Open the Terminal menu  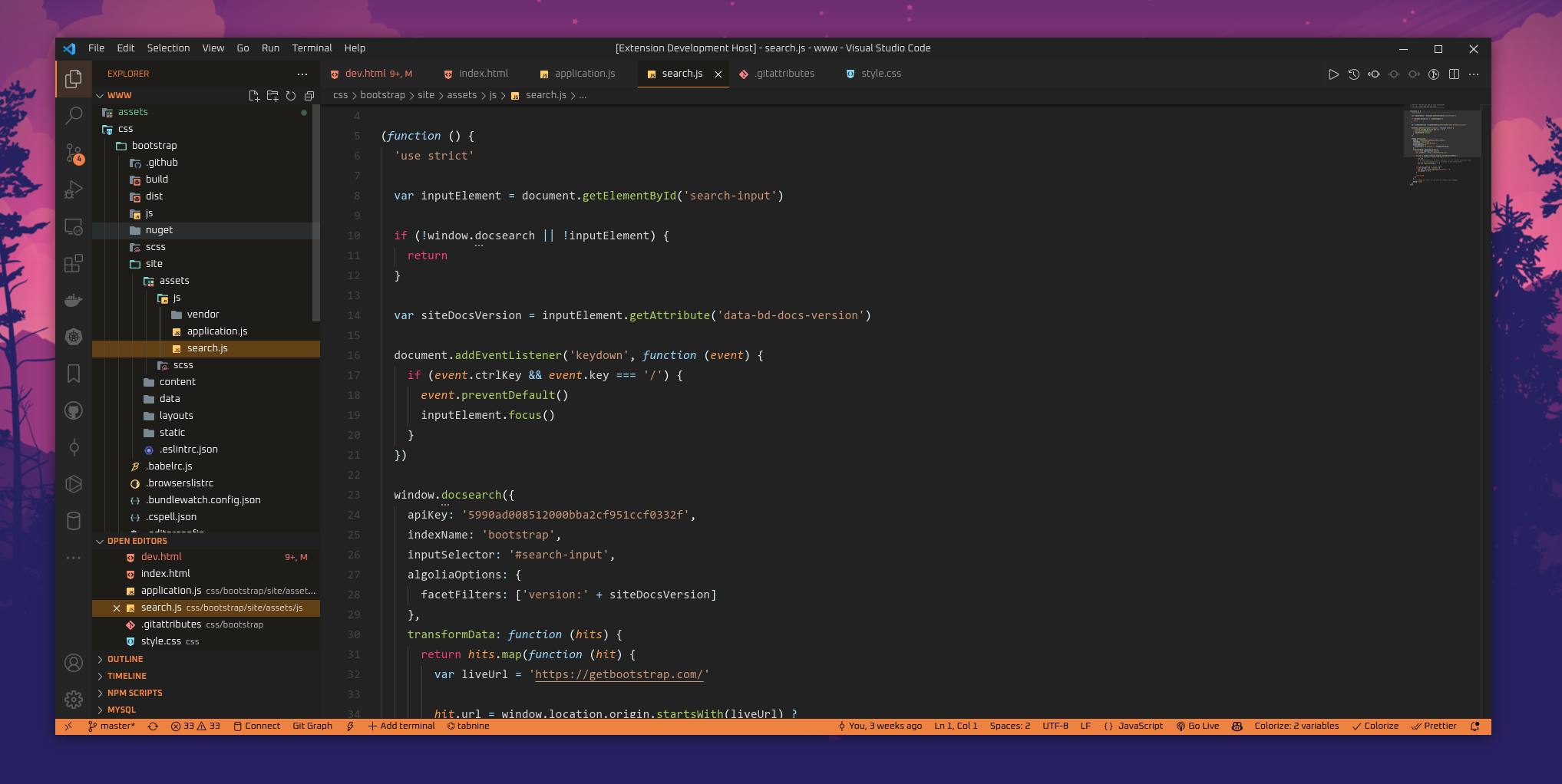[x=312, y=48]
